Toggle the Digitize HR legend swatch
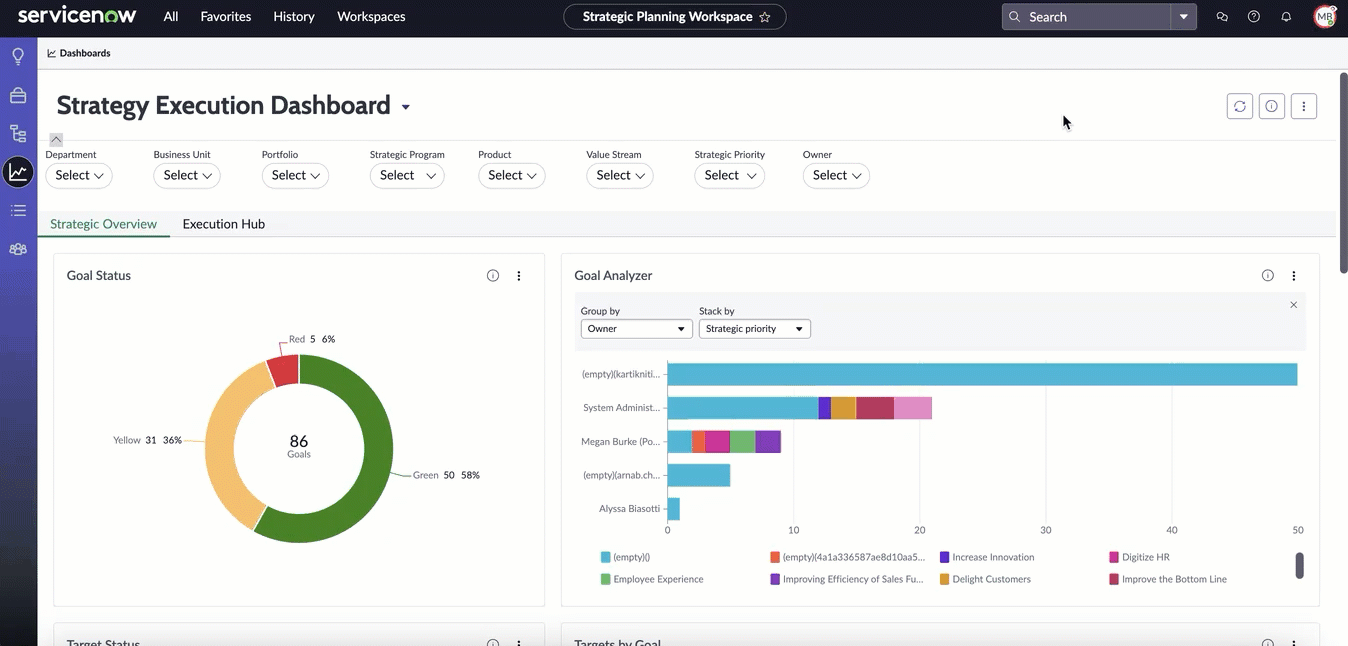 (x=1114, y=557)
